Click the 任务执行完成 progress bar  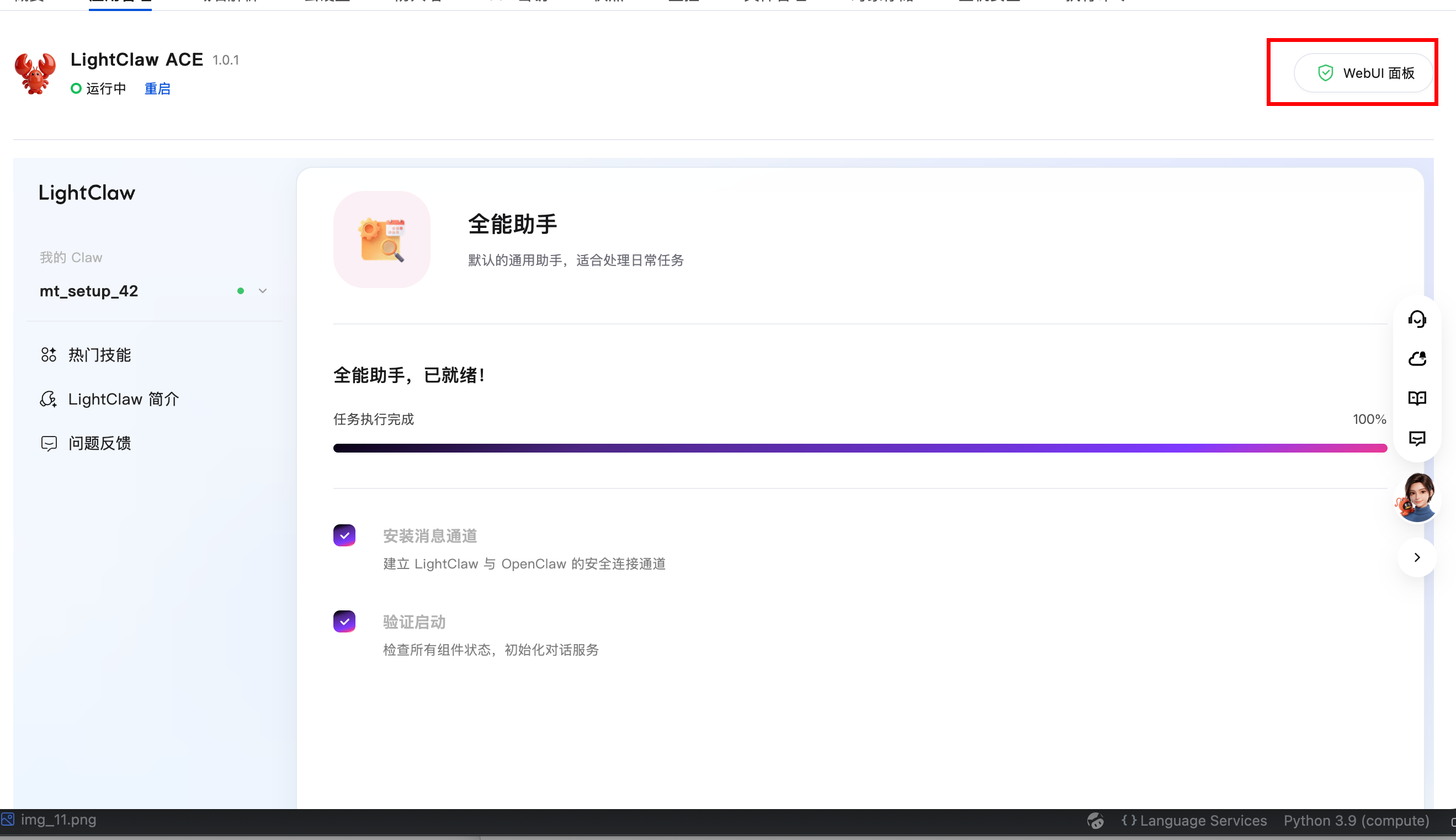859,448
